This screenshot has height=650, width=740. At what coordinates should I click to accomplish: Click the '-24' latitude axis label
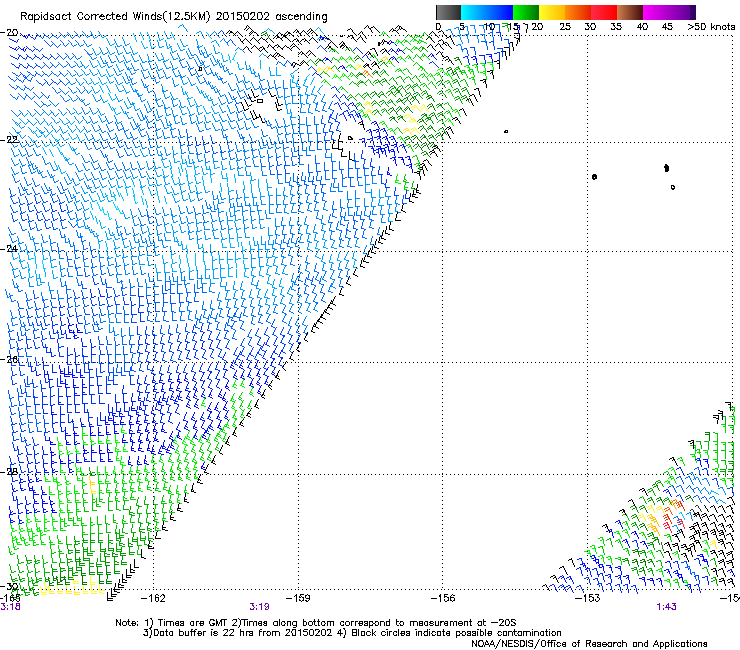tap(10, 249)
